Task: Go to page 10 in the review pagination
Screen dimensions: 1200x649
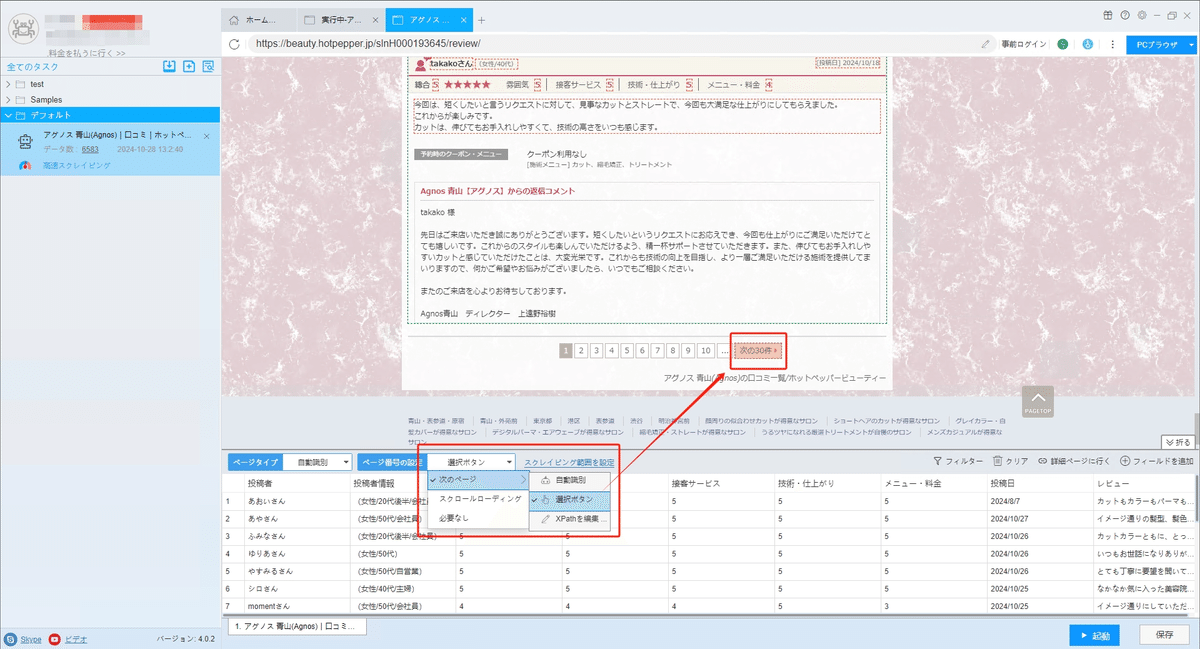Action: pos(705,351)
